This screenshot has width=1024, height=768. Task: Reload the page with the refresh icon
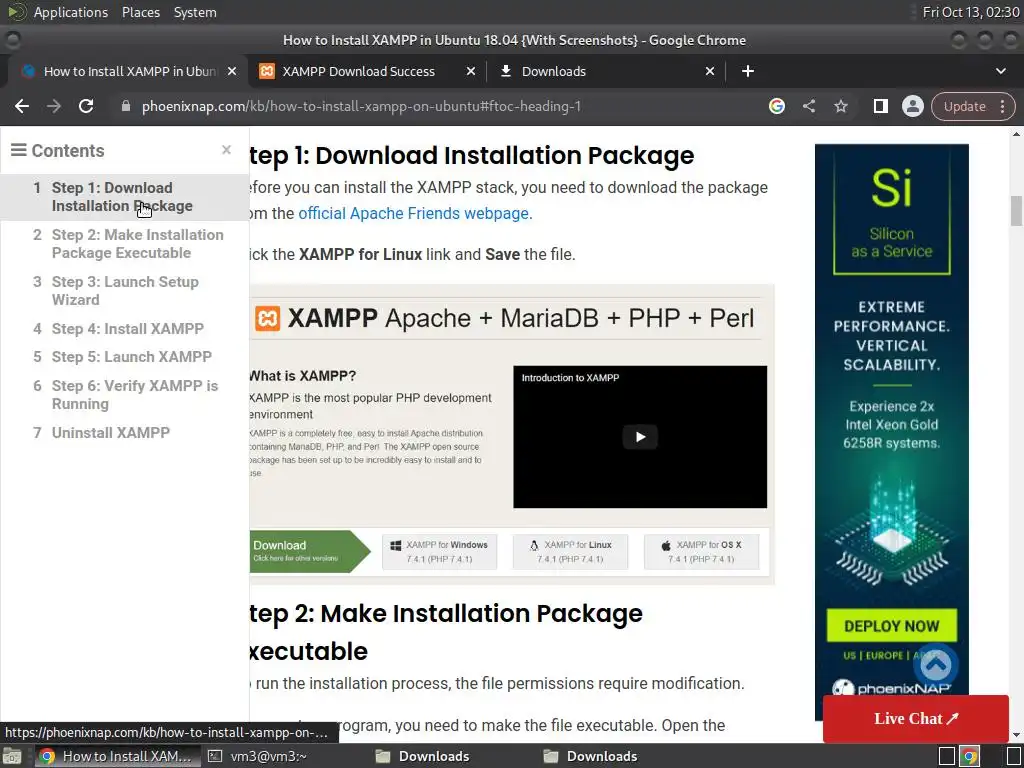click(86, 106)
